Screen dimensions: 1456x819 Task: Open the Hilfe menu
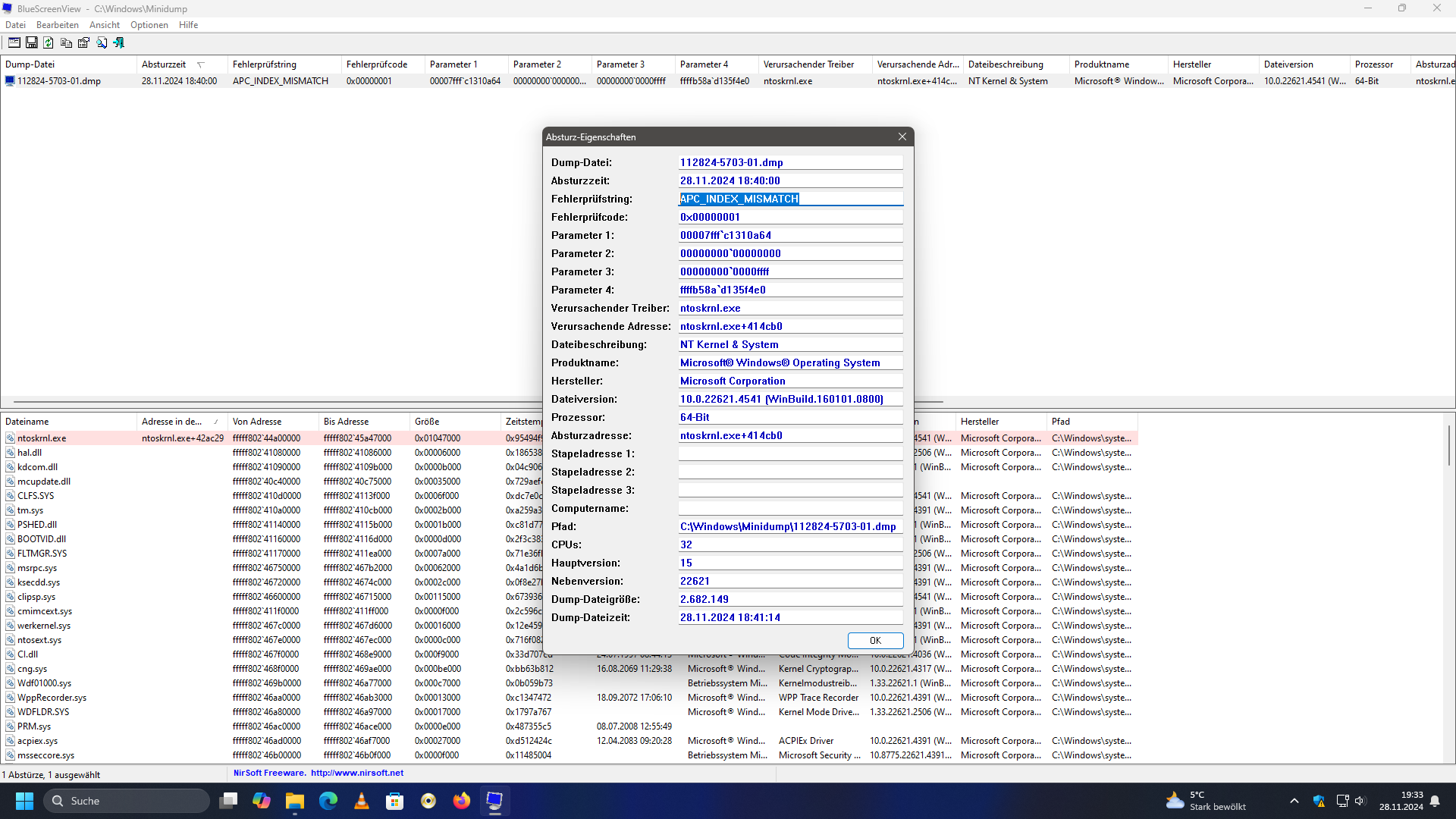coord(188,25)
